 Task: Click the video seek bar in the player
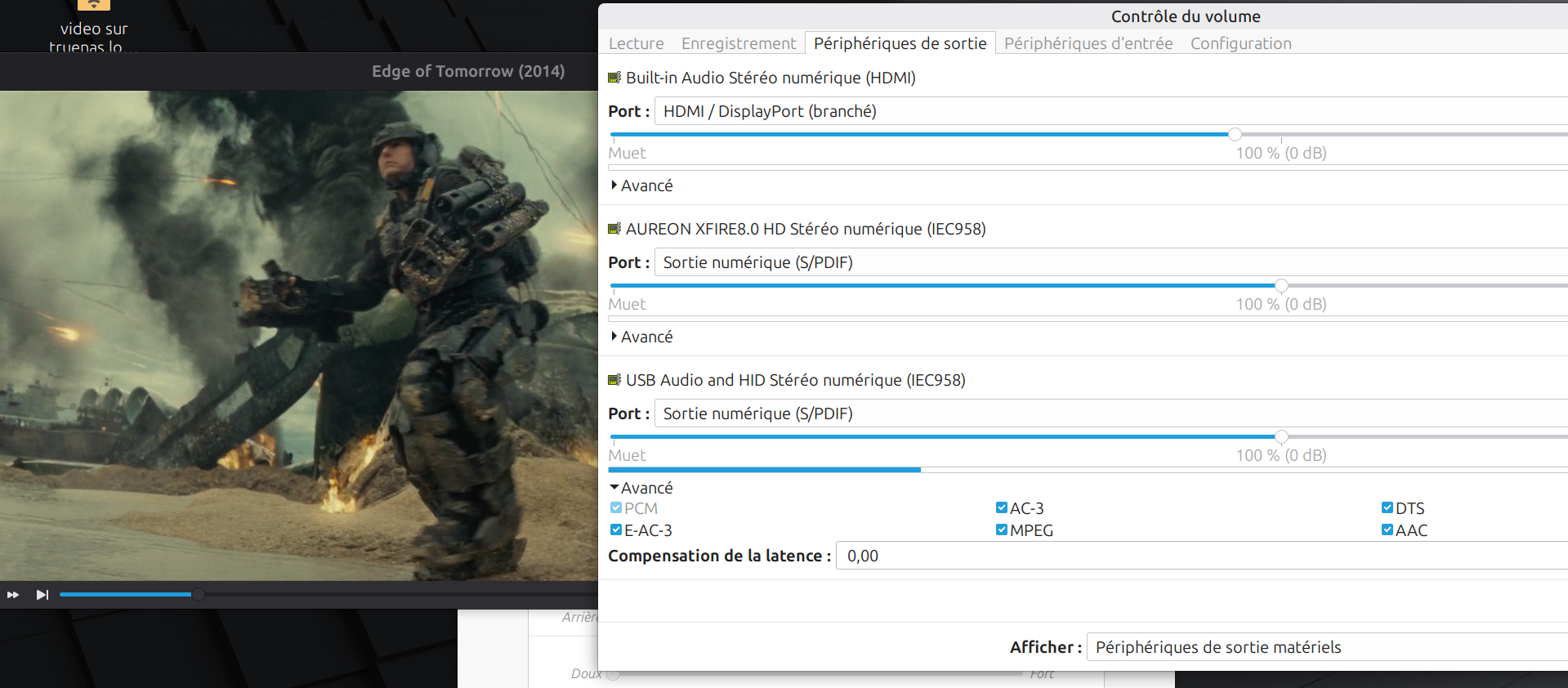[328, 595]
